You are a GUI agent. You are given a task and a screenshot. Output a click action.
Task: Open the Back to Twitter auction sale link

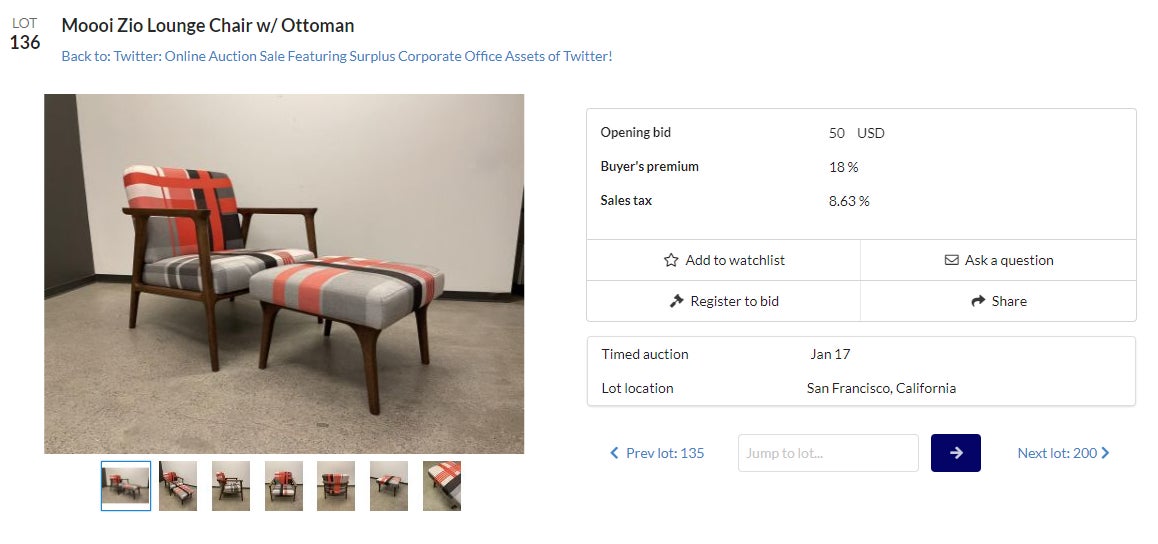(336, 56)
